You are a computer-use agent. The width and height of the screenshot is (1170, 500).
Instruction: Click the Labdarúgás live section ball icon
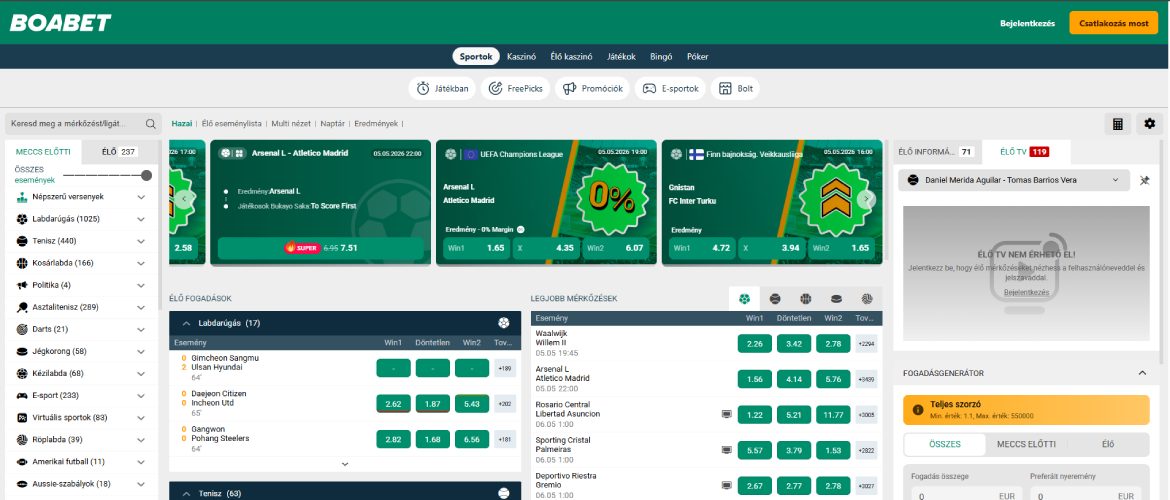click(x=504, y=323)
